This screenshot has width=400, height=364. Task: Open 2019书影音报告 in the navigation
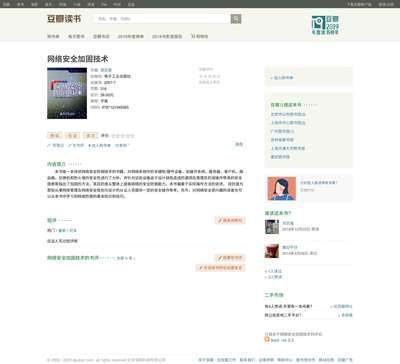[x=167, y=36]
